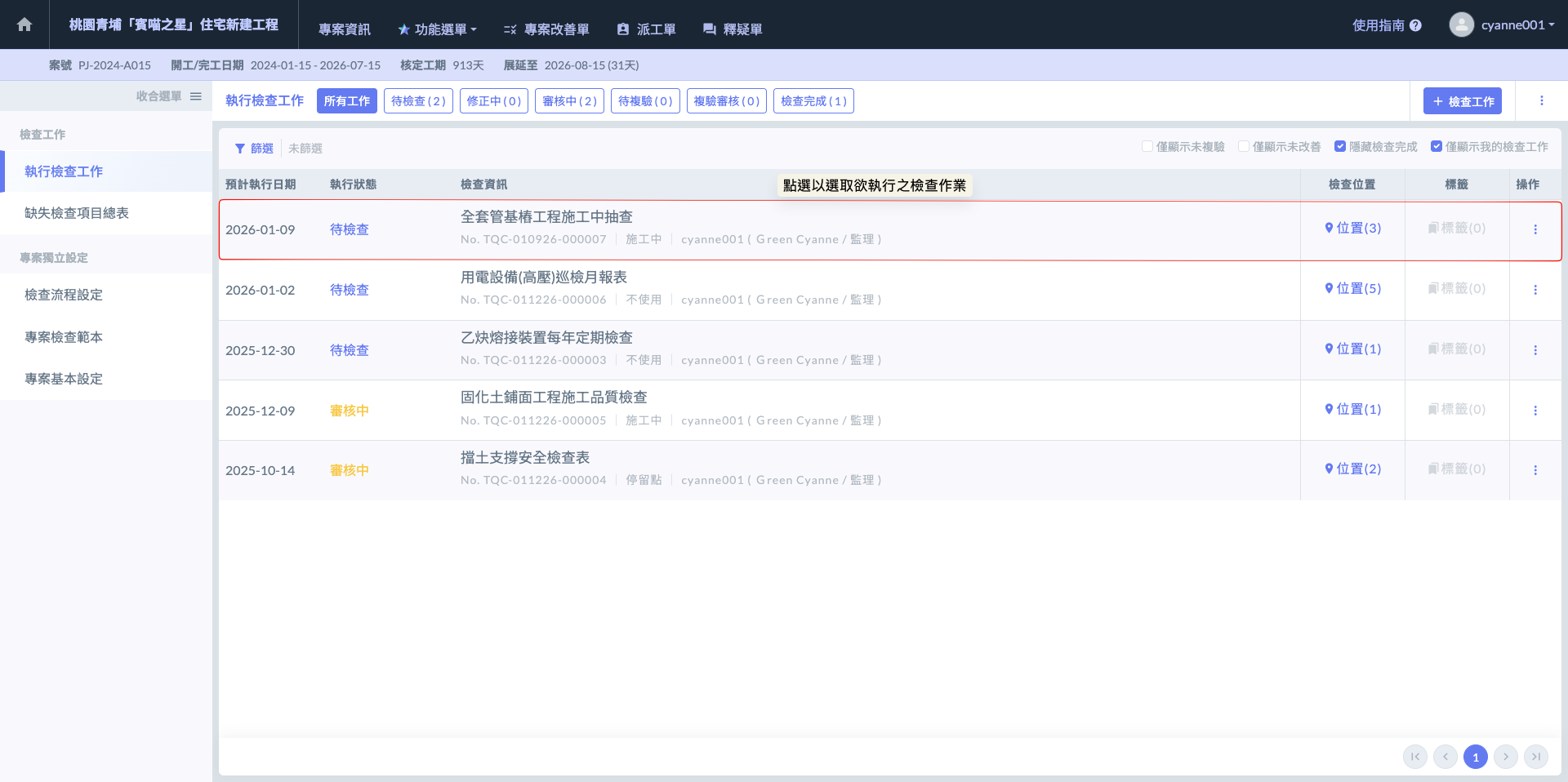The width and height of the screenshot is (1568, 782).
Task: Select 缺失檢查項目總表 in the sidebar
Action: (77, 213)
